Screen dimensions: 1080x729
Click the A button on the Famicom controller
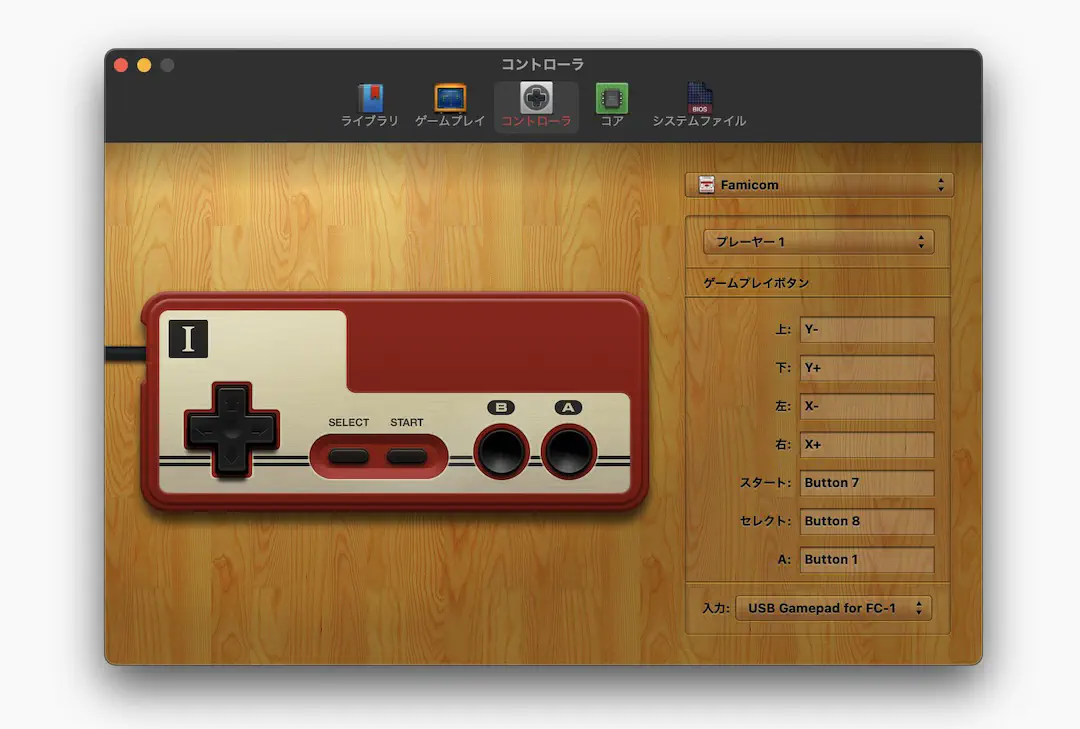coord(568,452)
